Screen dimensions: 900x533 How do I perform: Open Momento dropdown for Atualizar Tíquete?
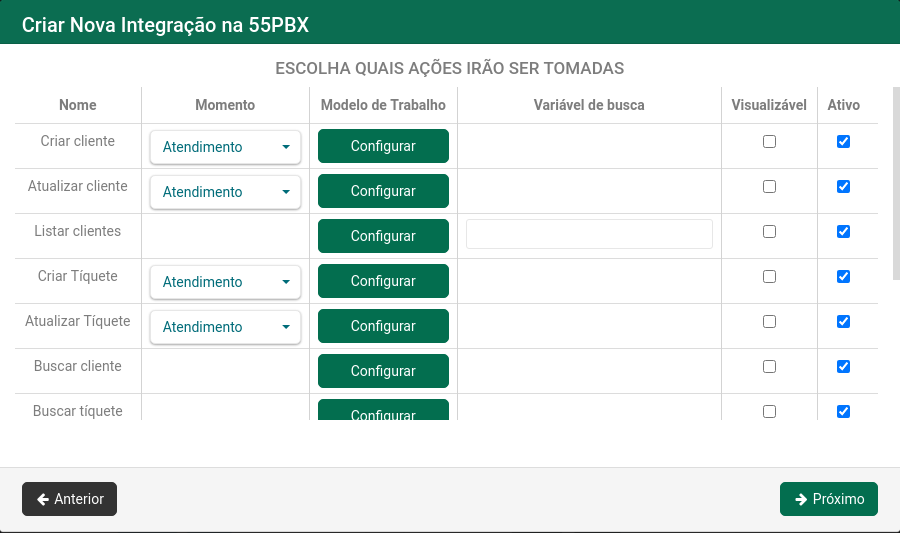[225, 326]
